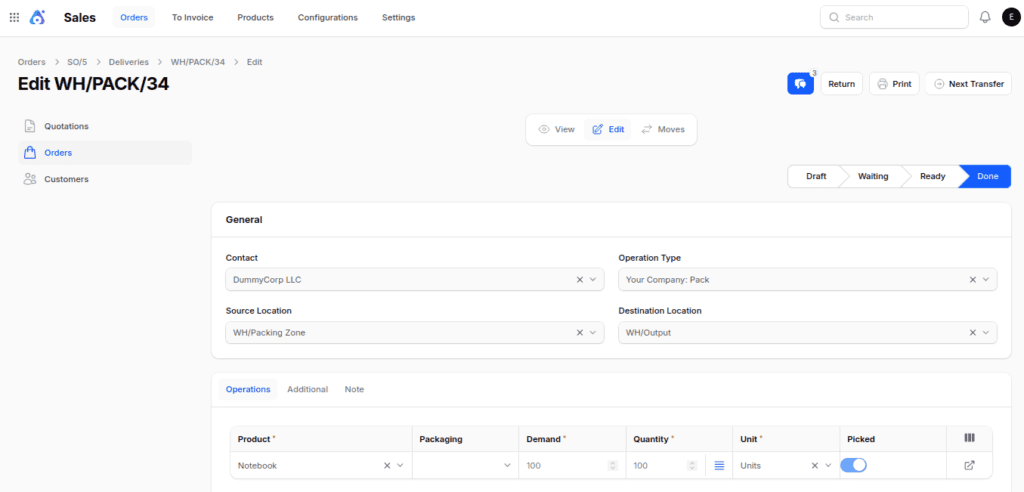Open the Products menu
Viewport: 1024px width, 492px height.
pyautogui.click(x=255, y=18)
